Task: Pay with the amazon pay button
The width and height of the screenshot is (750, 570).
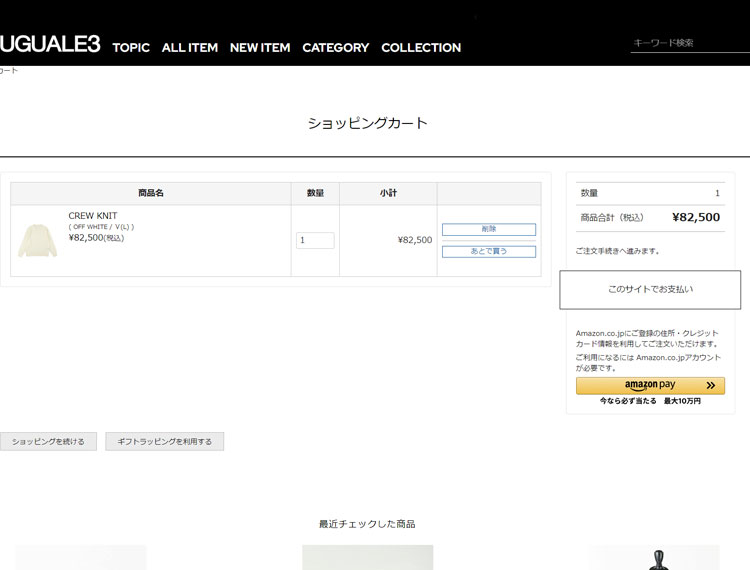Action: tap(650, 385)
